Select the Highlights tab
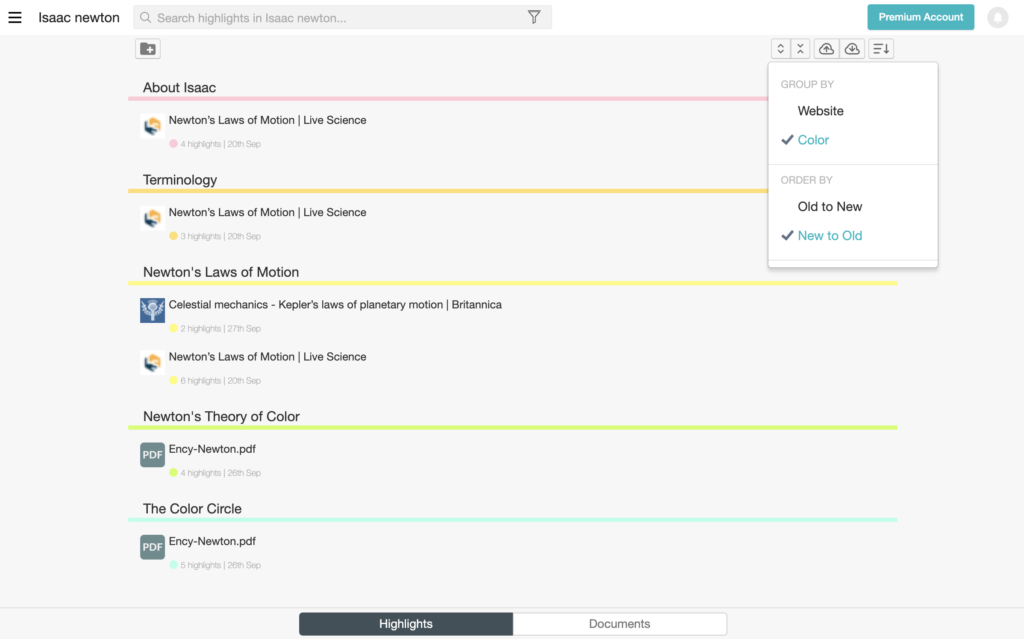 click(x=406, y=624)
